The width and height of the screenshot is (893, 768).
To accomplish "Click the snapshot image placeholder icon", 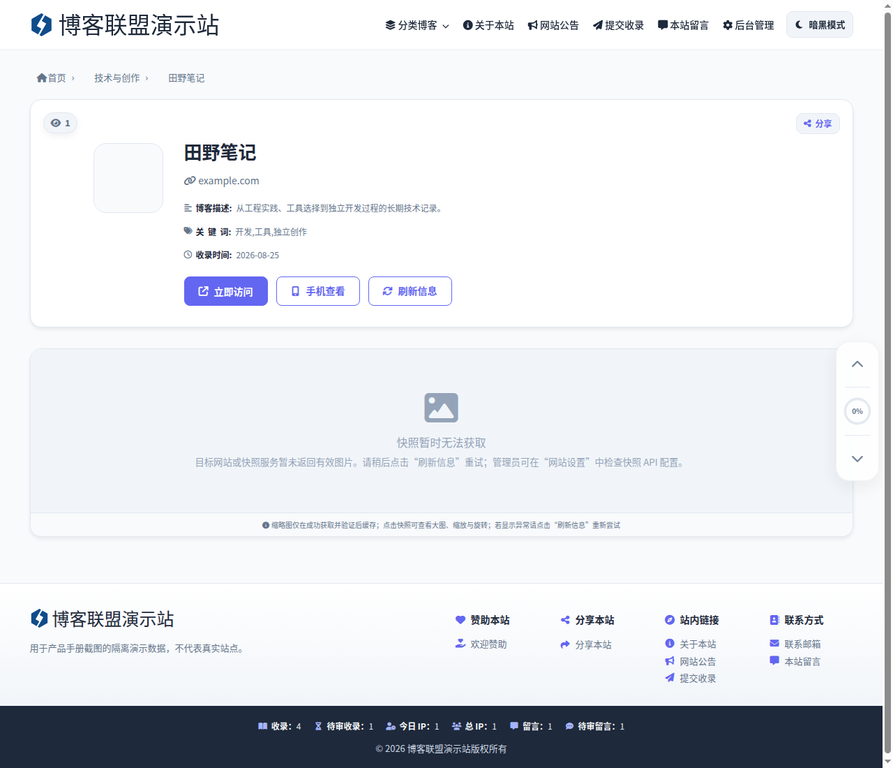I will pos(441,408).
